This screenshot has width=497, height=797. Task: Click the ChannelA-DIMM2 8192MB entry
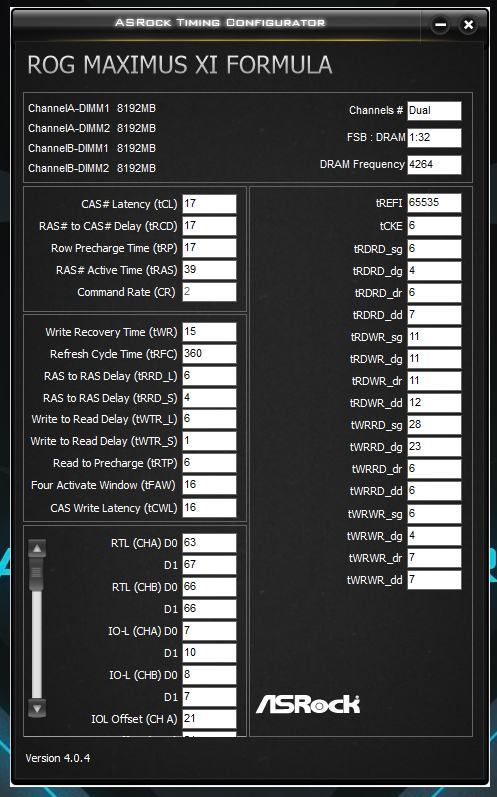tap(92, 128)
